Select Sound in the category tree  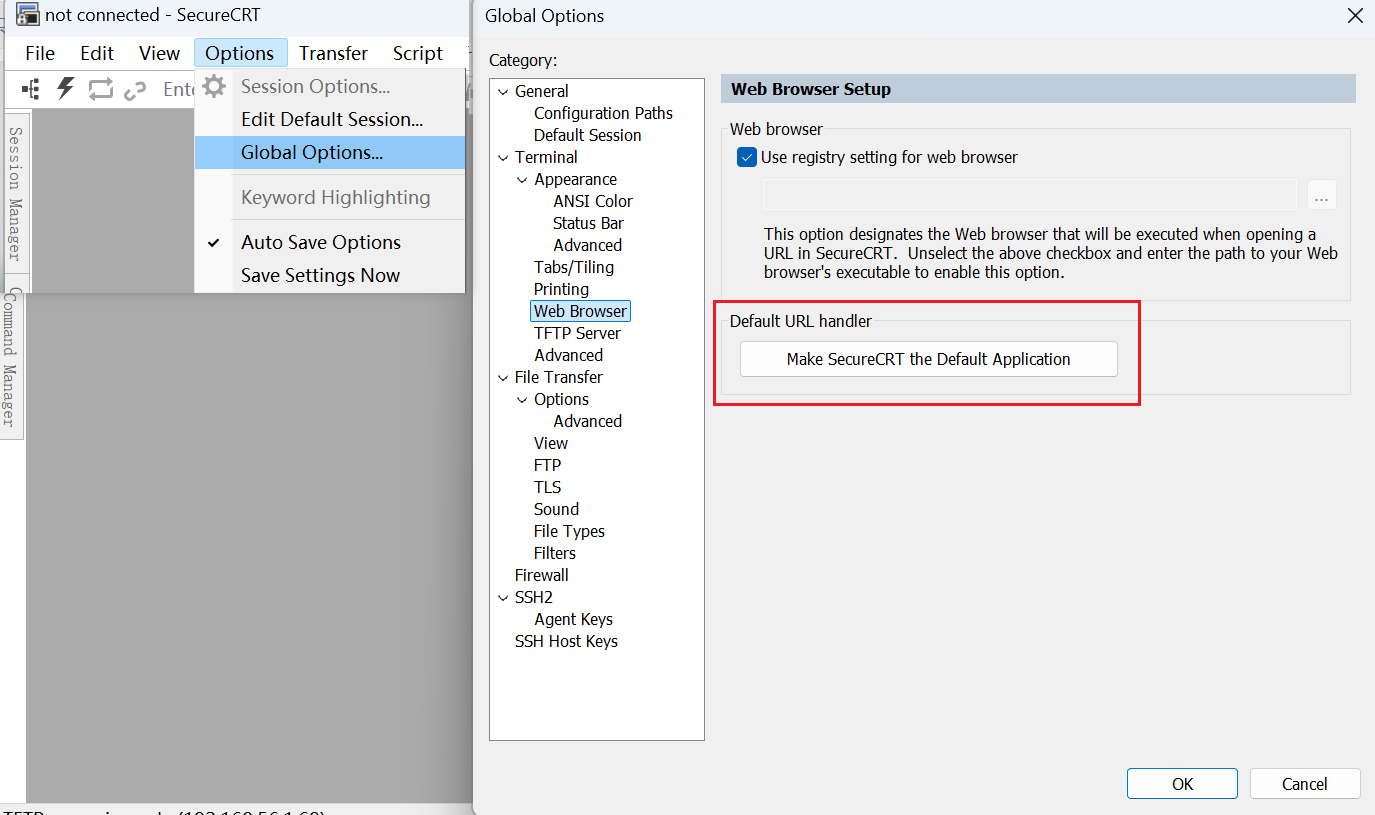coord(556,509)
